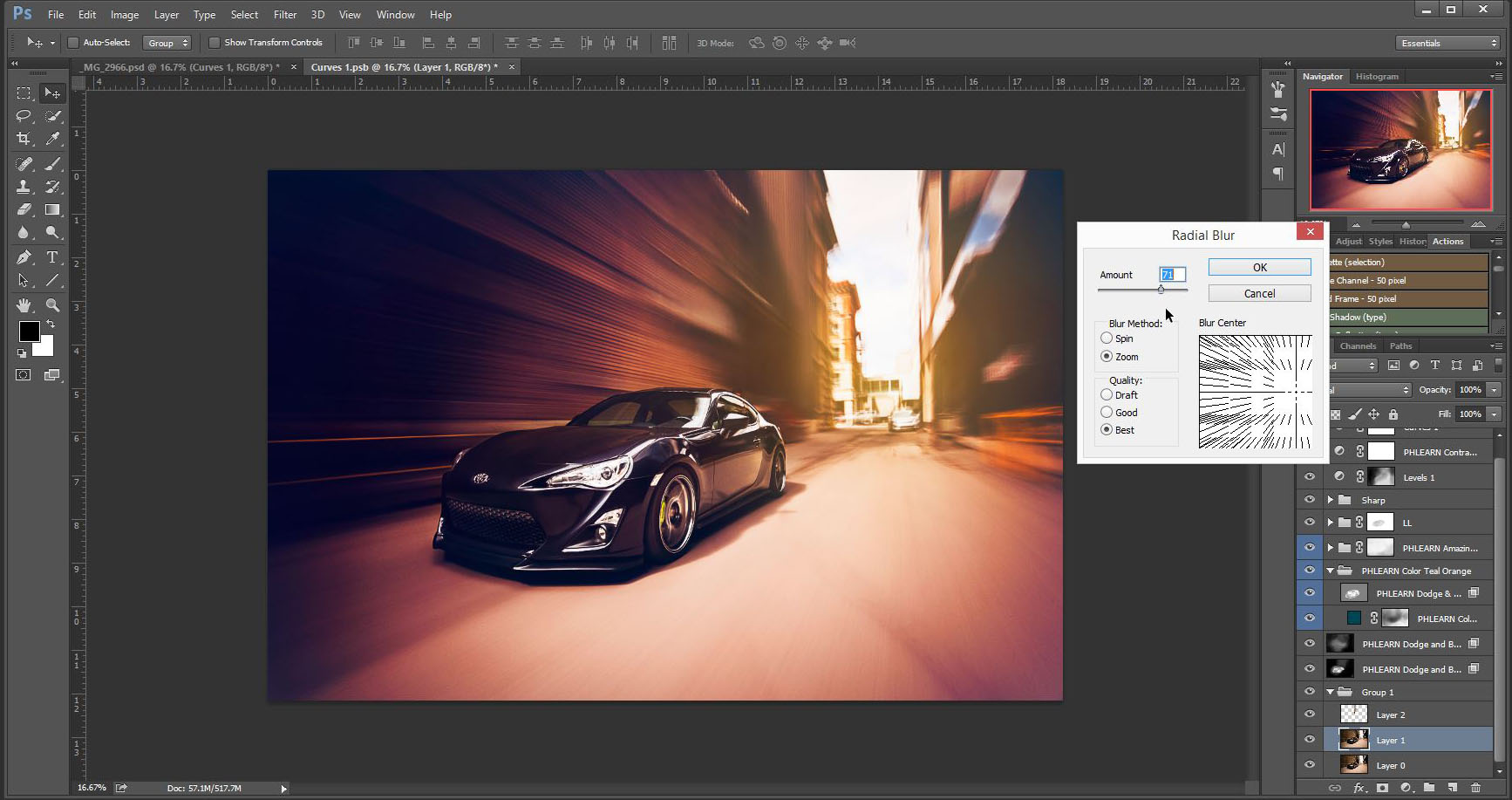The width and height of the screenshot is (1512, 800).
Task: Choose Spin blur method
Action: (x=1107, y=338)
